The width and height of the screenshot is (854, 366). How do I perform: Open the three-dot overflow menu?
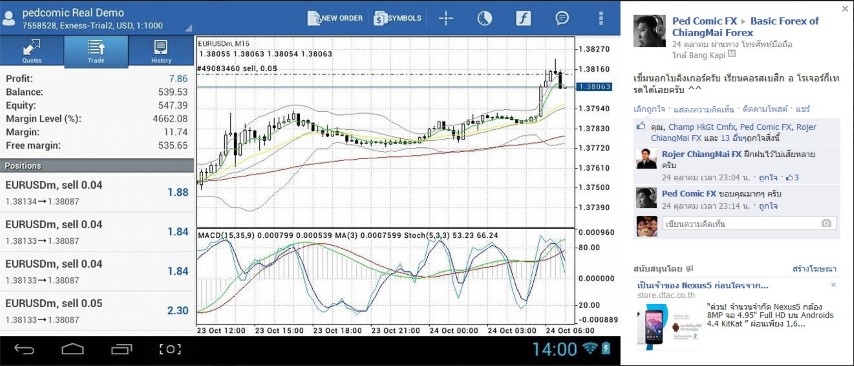pos(601,18)
